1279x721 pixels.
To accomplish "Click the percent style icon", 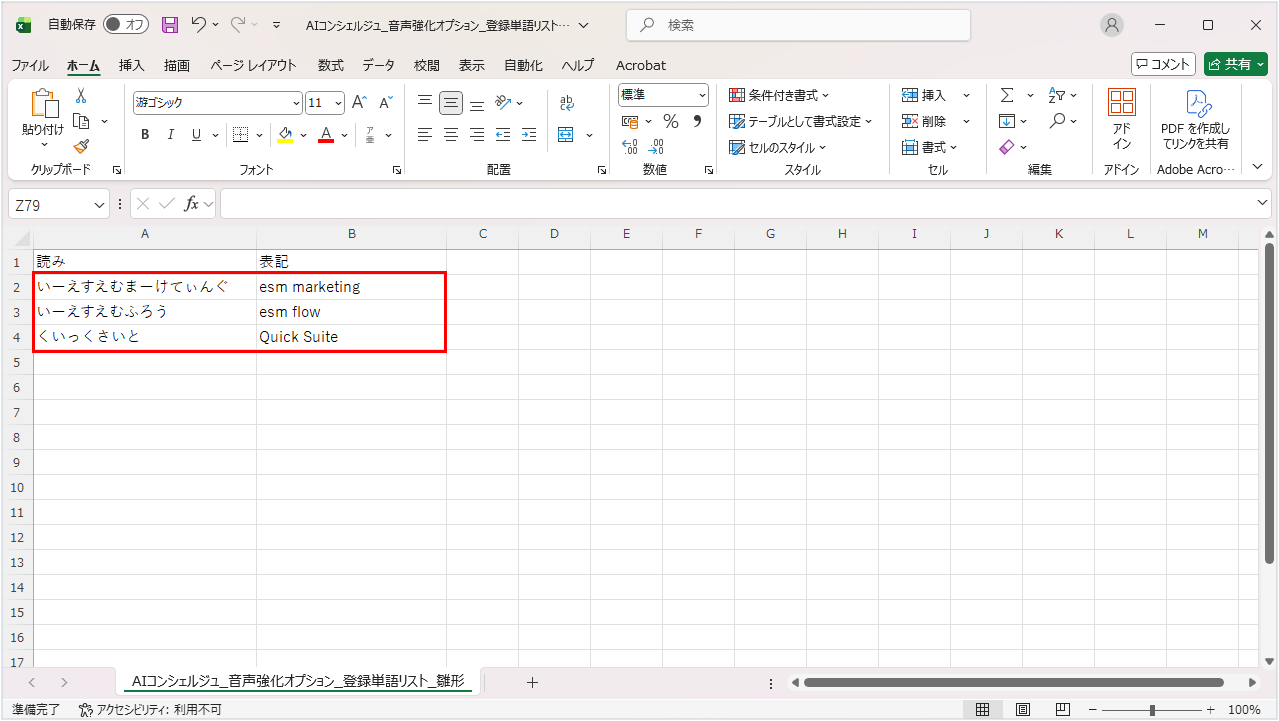I will 670,121.
